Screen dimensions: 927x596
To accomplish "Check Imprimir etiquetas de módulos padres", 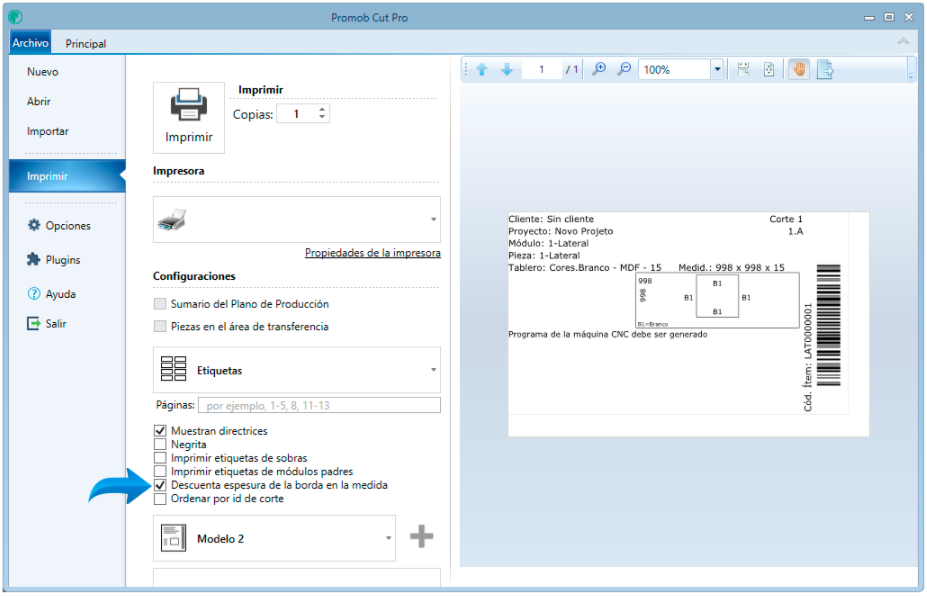I will pyautogui.click(x=160, y=471).
